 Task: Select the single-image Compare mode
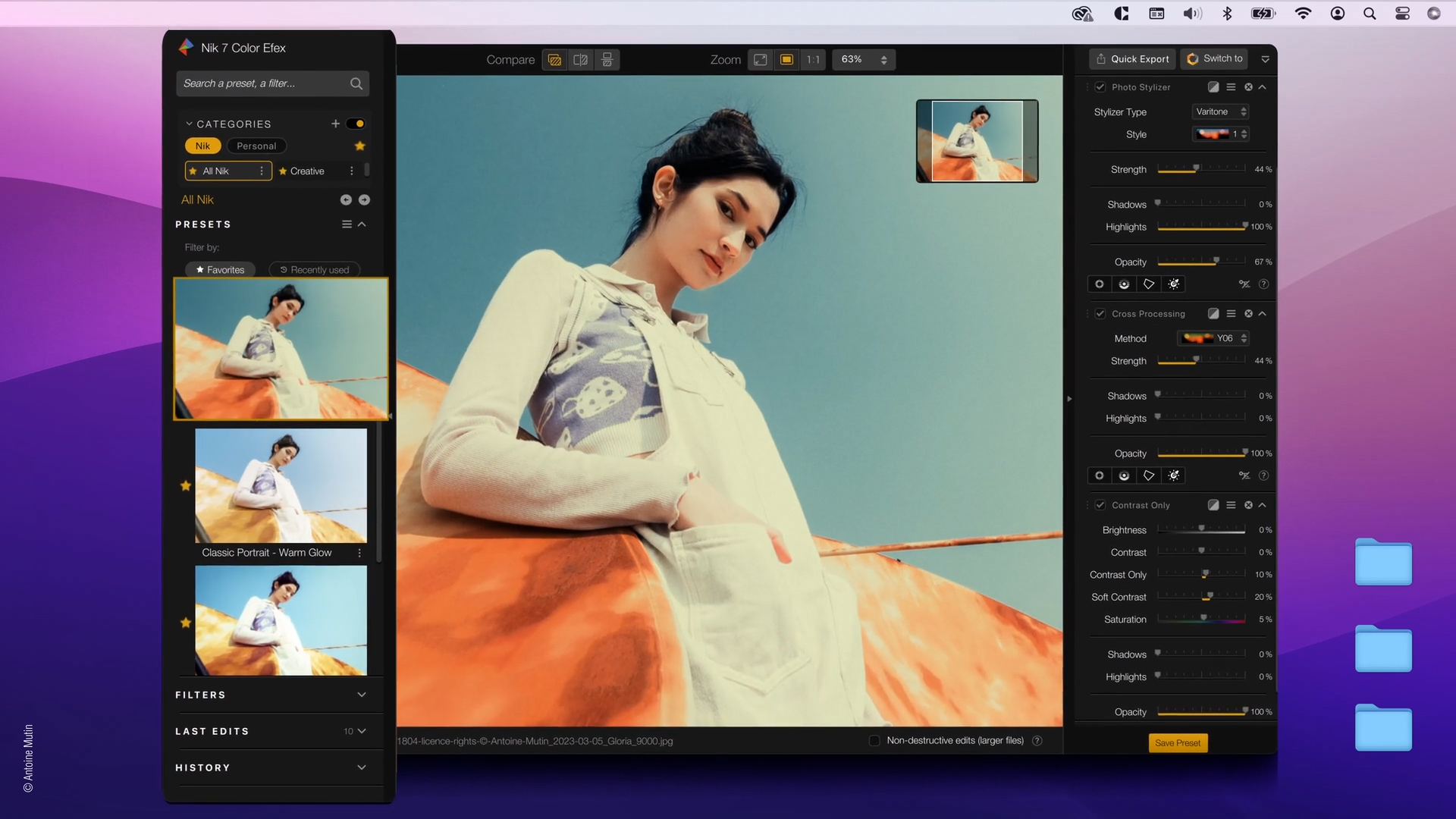point(555,60)
